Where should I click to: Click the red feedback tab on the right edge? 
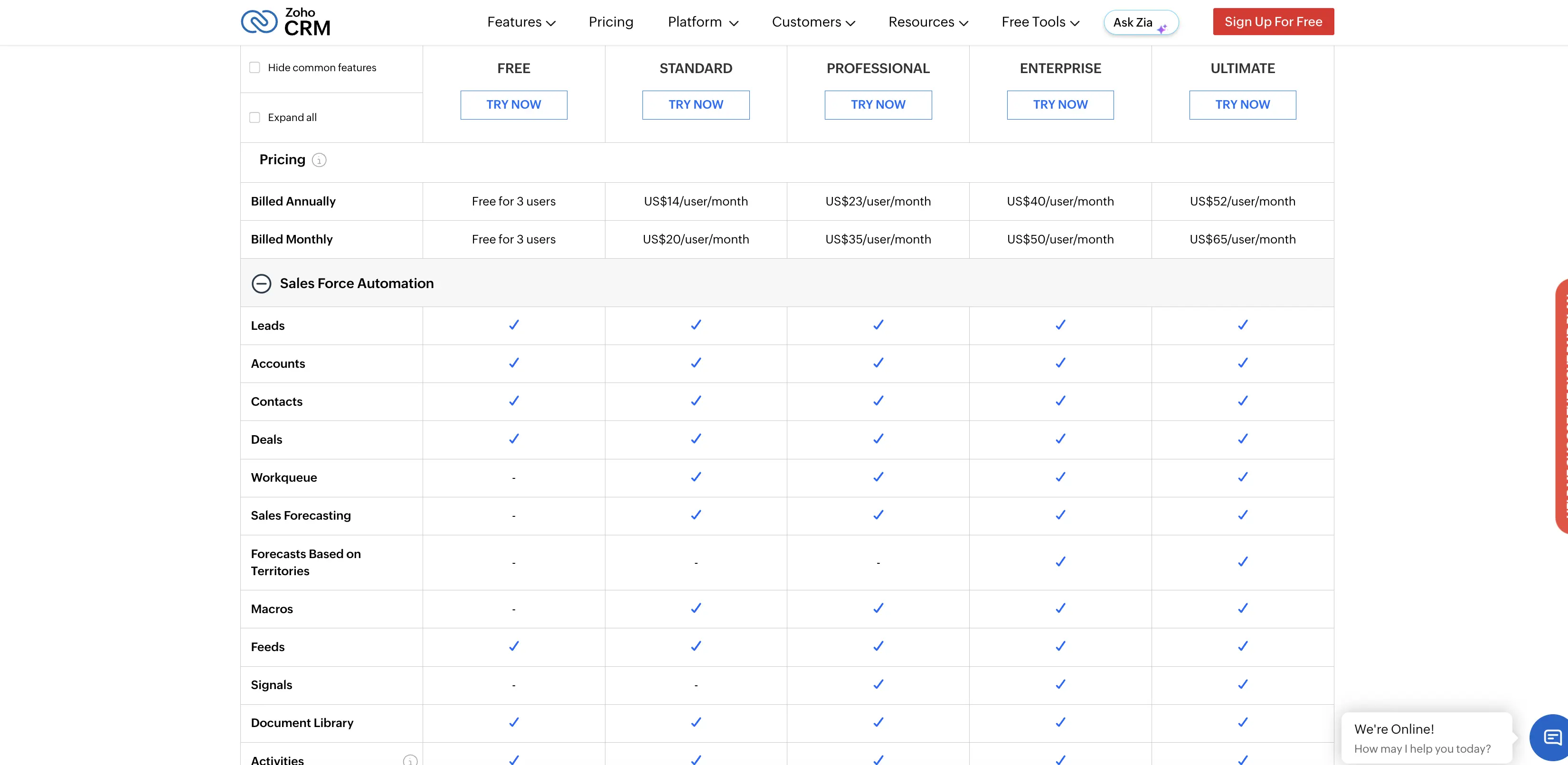(1561, 406)
